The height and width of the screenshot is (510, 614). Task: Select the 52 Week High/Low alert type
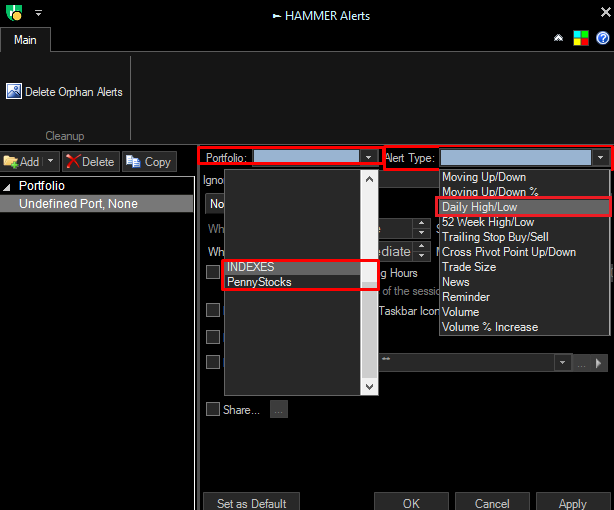point(524,222)
